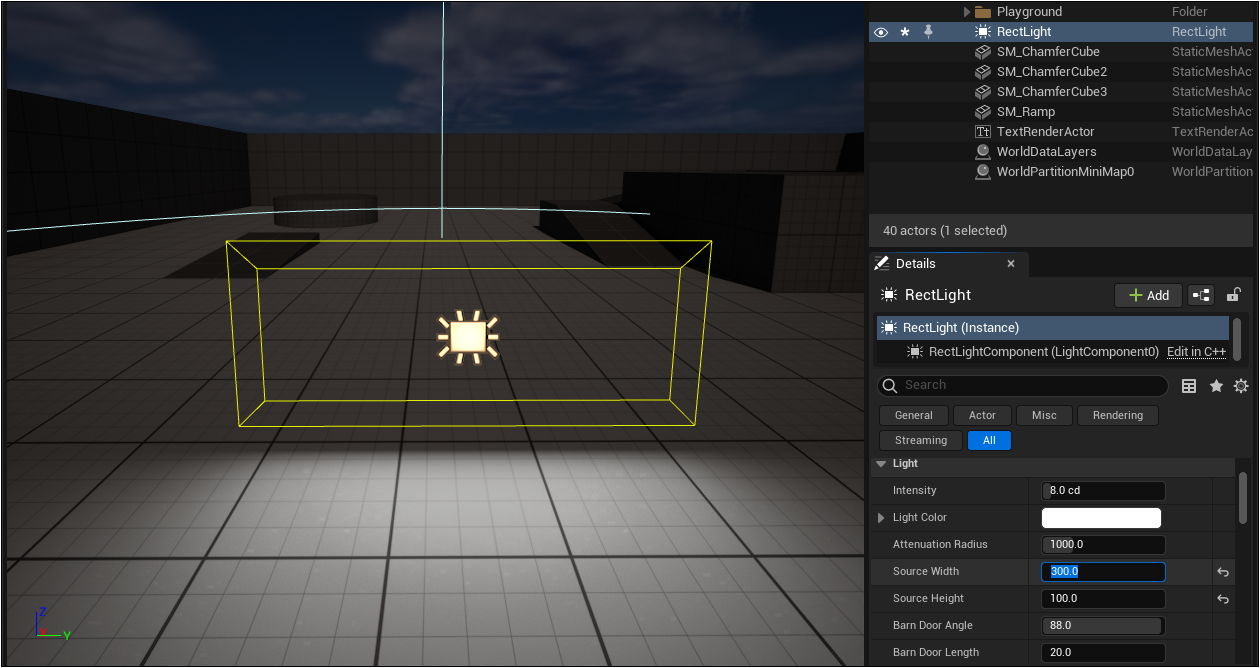Image resolution: width=1260 pixels, height=668 pixels.
Task: Click the Barn Door Angle property label
Action: (x=933, y=626)
